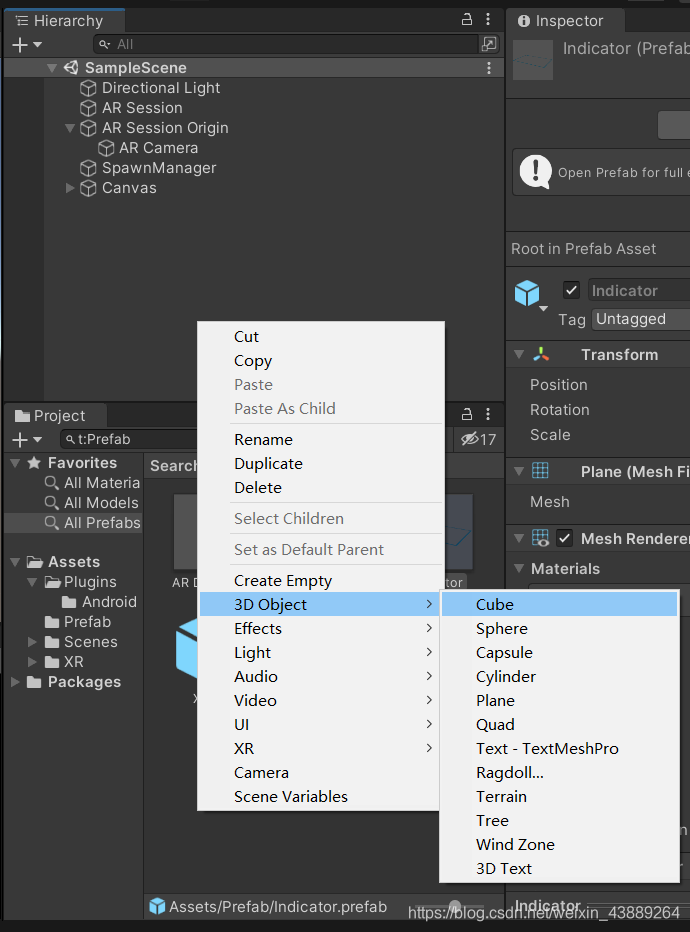Click the Hierarchy panel lock icon
The height and width of the screenshot is (932, 690).
467,20
